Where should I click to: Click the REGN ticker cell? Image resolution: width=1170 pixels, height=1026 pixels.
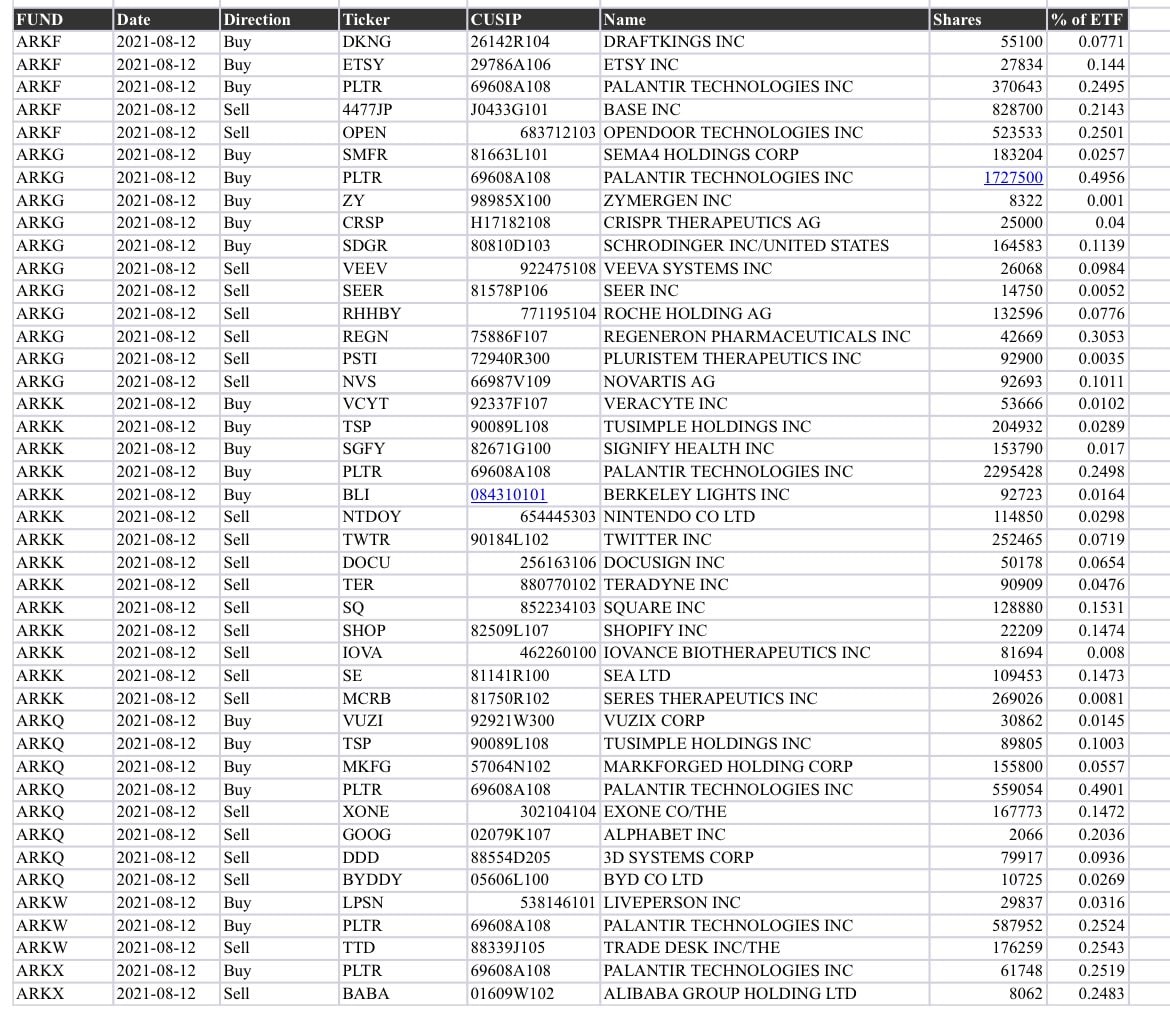403,337
